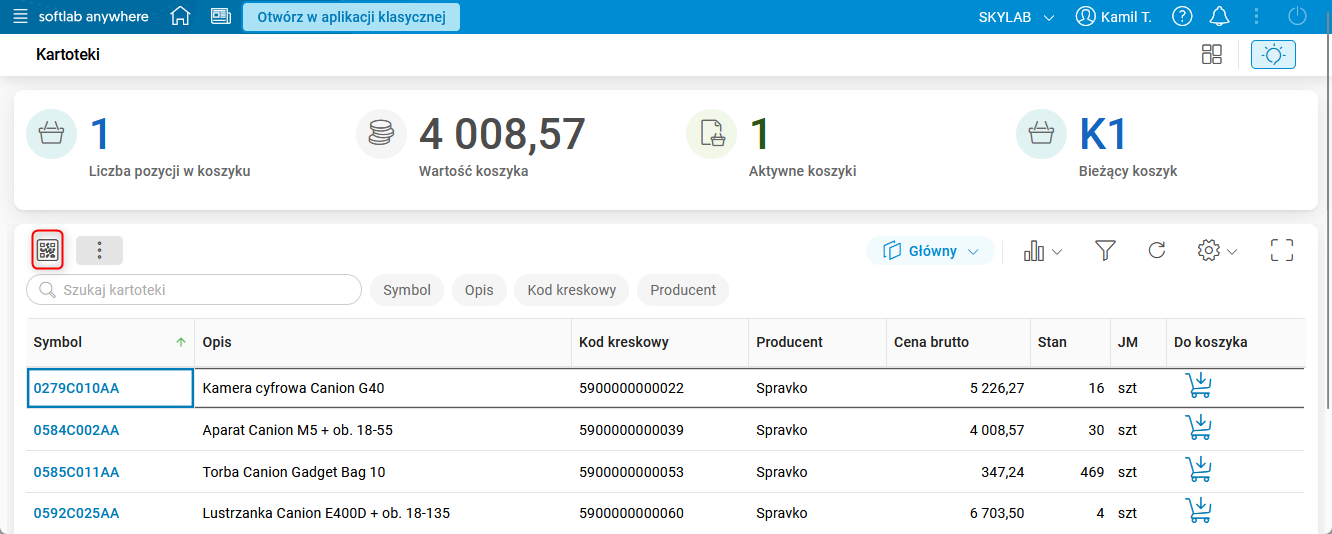Toggle the 'Opis' search filter chip
Viewport: 1332px width, 534px height.
(x=479, y=290)
